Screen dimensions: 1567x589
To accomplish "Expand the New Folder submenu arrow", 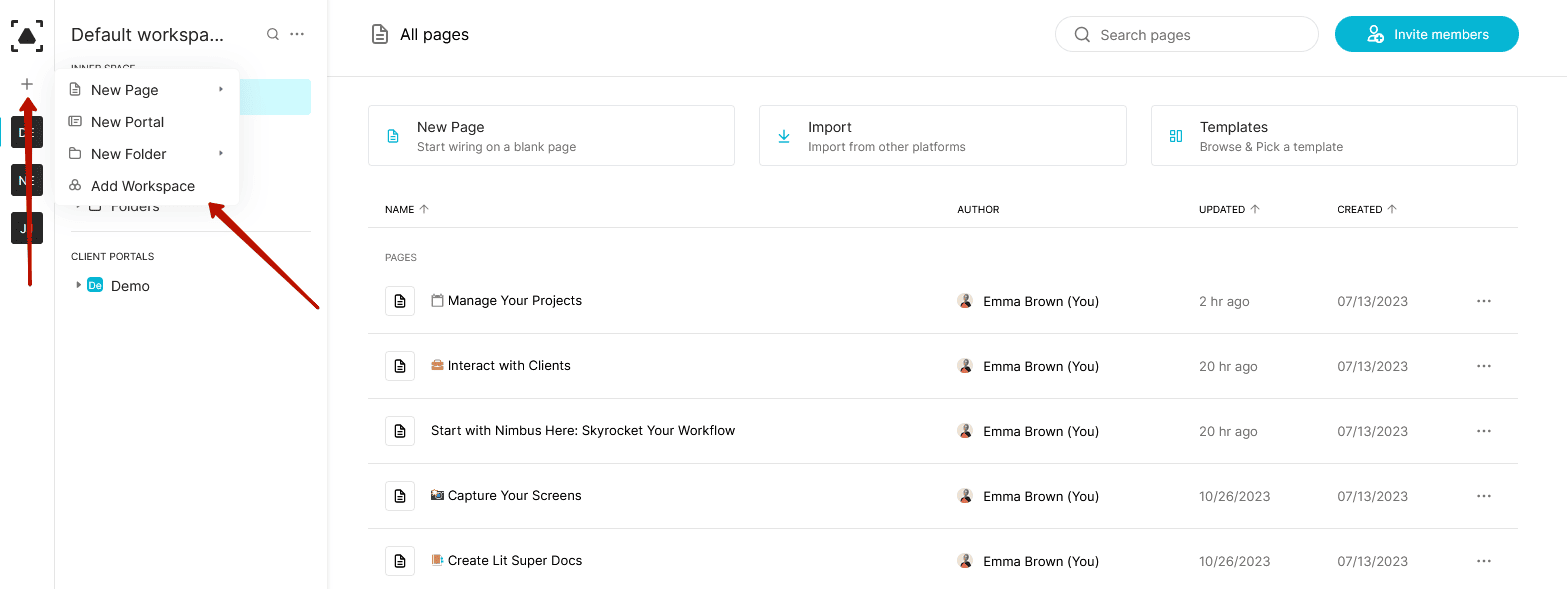I will (x=221, y=154).
